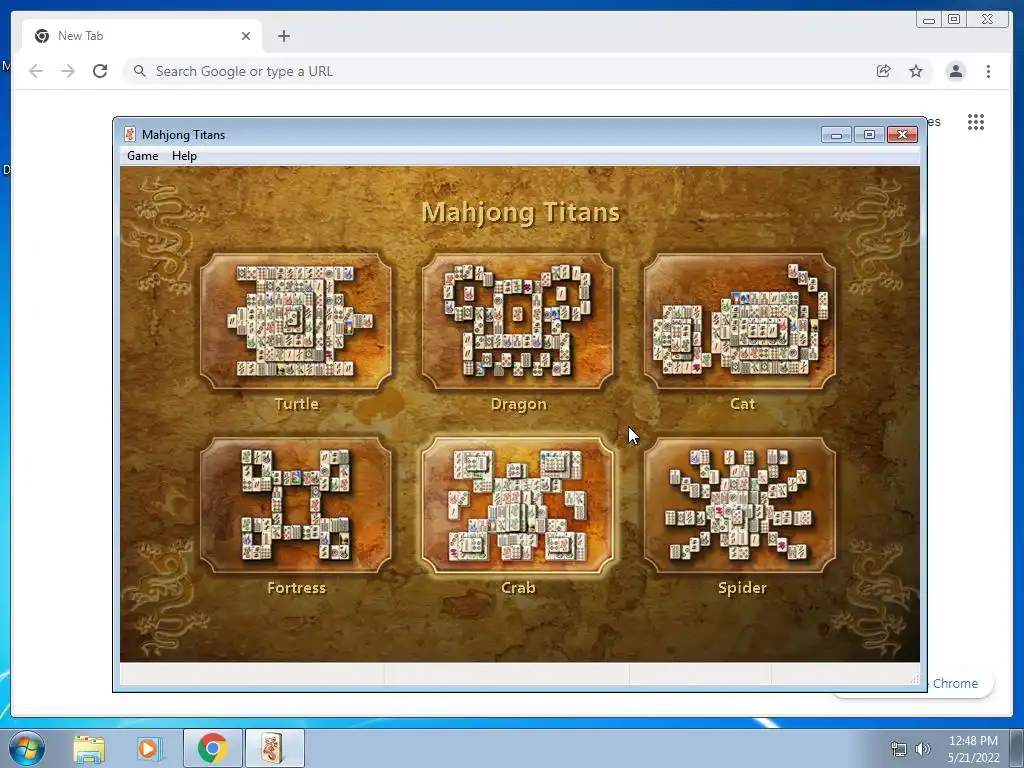Image resolution: width=1024 pixels, height=768 pixels.
Task: Choose the Crab layout thumbnail
Action: (x=518, y=505)
